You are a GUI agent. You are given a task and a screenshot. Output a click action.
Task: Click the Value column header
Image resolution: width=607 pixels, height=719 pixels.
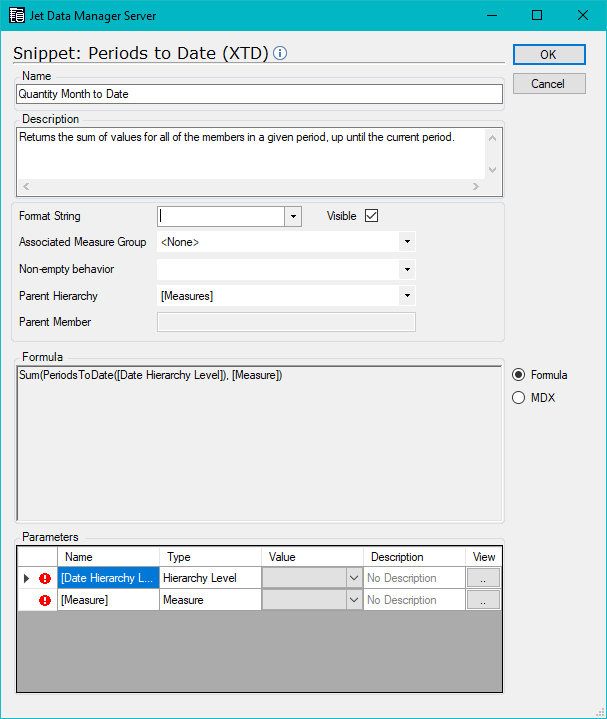[x=313, y=557]
